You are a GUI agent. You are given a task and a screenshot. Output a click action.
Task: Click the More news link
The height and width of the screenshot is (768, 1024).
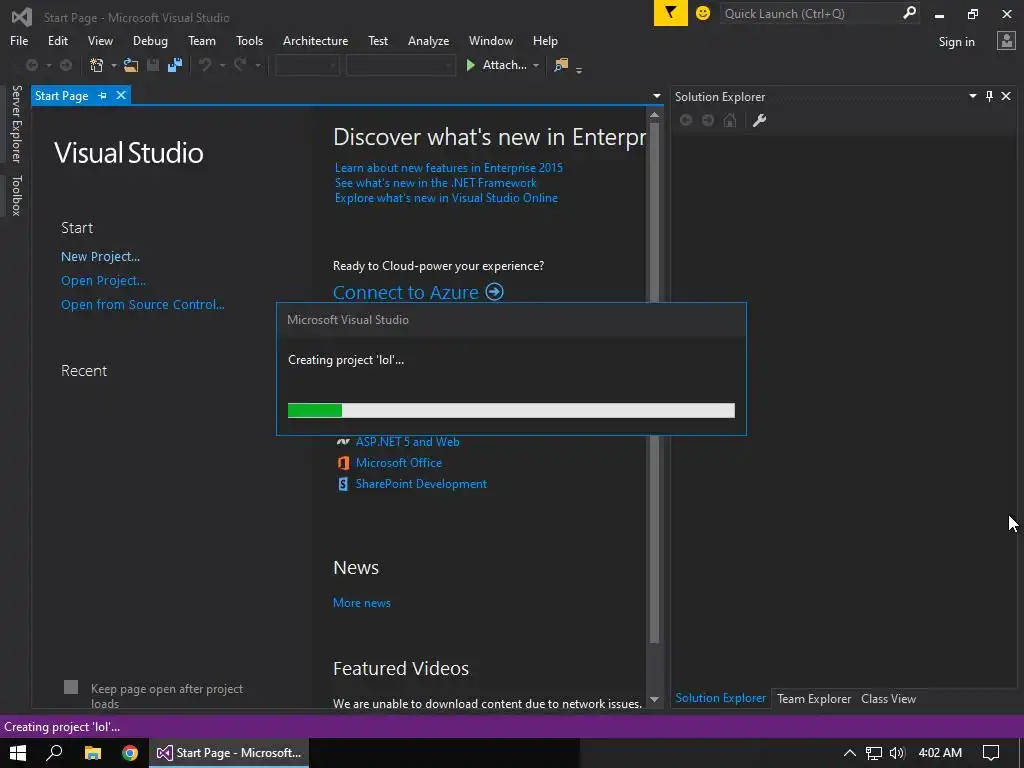[x=362, y=603]
